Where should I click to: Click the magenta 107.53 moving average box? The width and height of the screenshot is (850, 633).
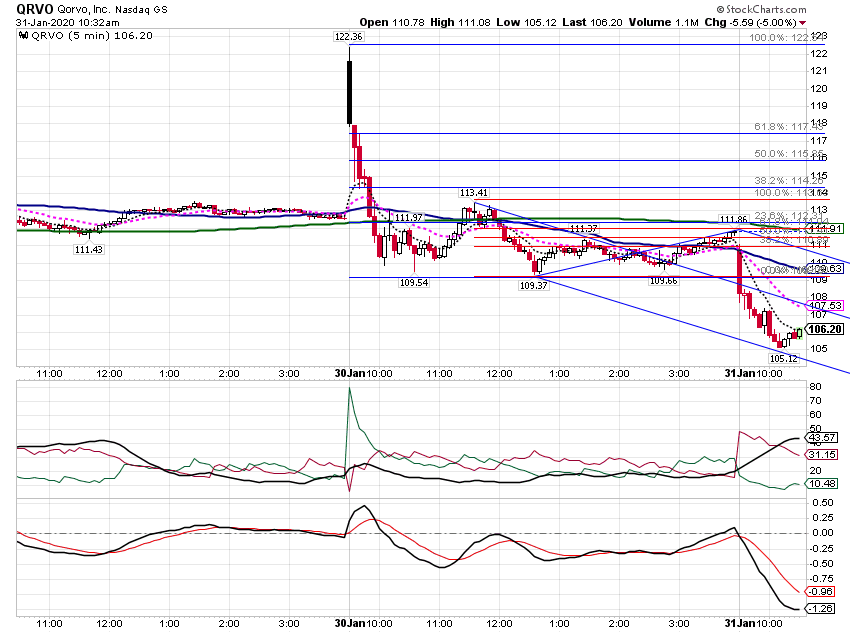(825, 306)
